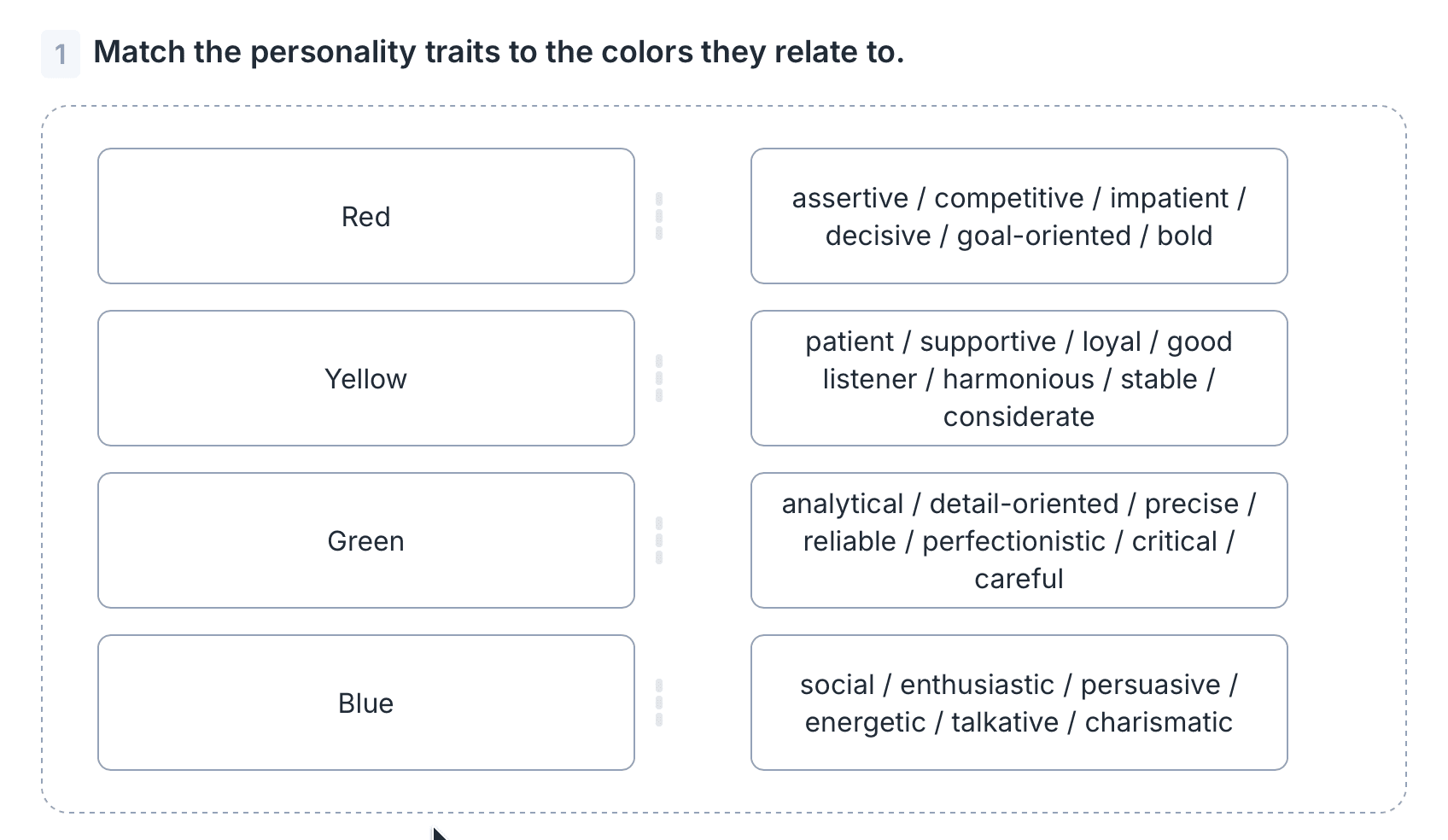The image size is (1448, 840).
Task: Select the drag handle next to Green
Action: click(x=659, y=540)
